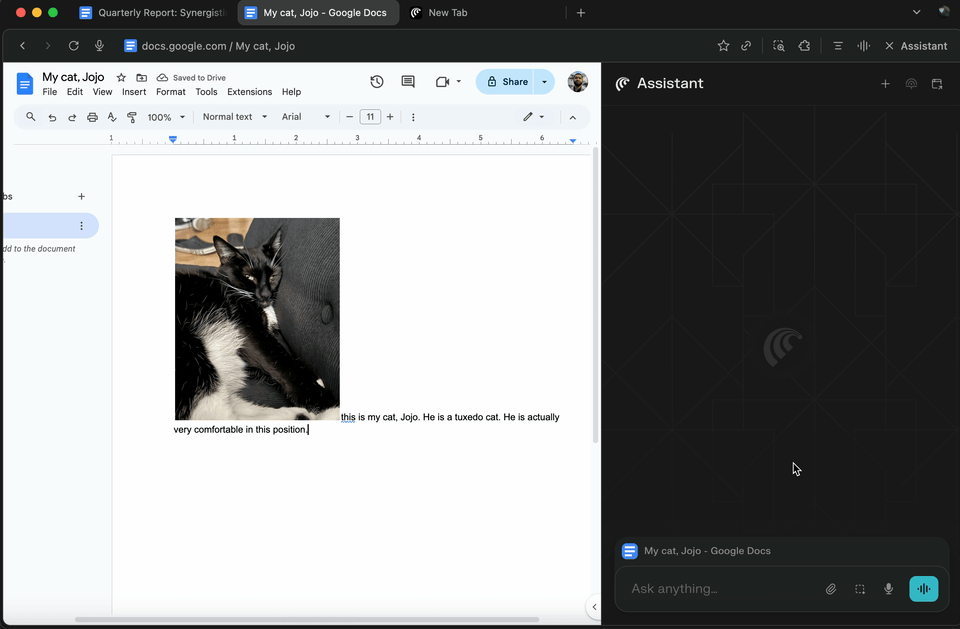Open the comments panel icon
960x629 pixels.
(x=408, y=82)
